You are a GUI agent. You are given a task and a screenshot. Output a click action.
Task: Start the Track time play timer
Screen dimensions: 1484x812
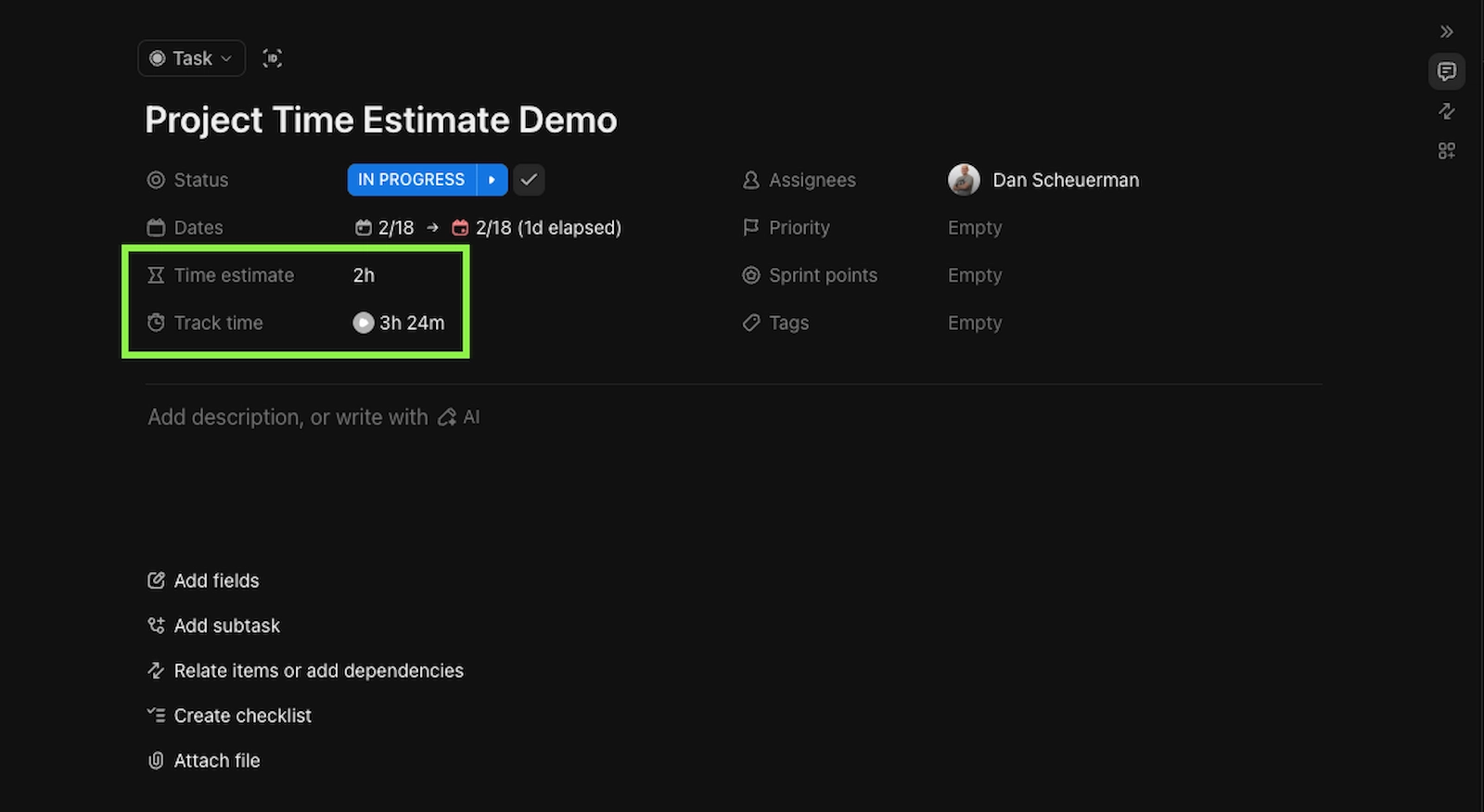pos(364,323)
